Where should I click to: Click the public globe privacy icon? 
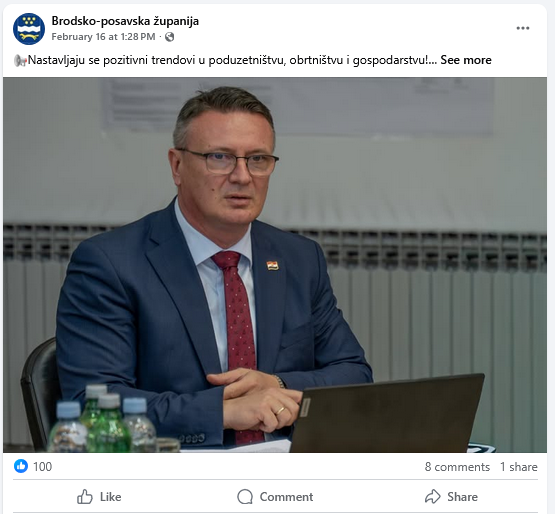[170, 37]
